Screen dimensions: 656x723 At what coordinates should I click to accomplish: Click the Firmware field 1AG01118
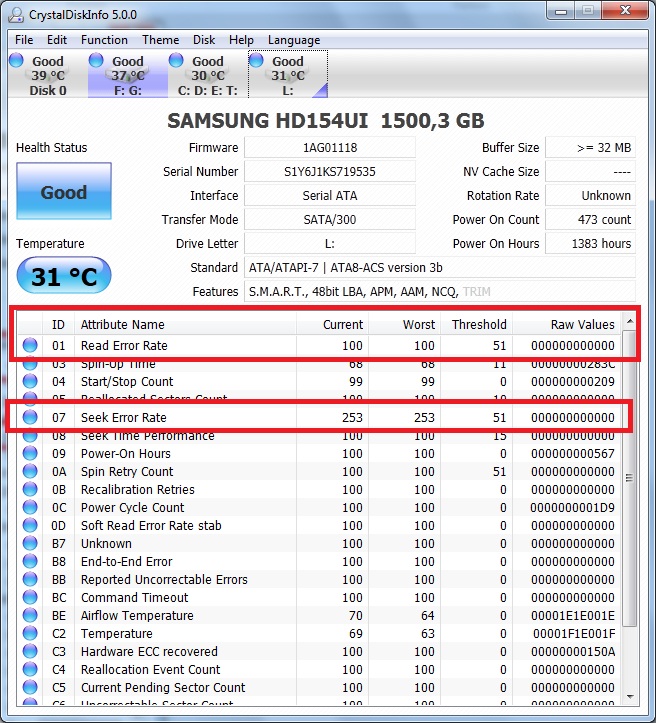330,148
